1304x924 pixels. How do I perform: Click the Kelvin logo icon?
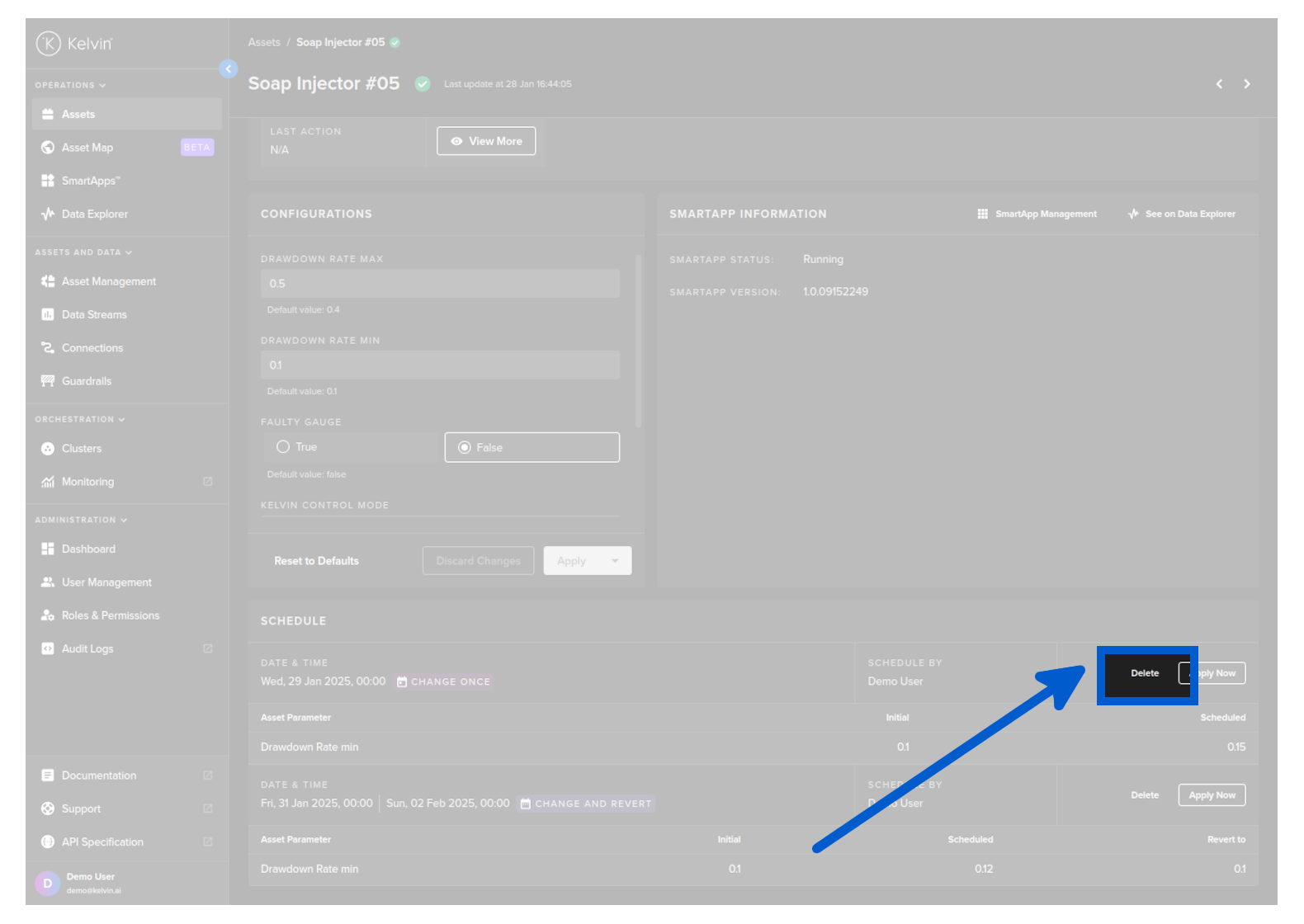pos(49,43)
